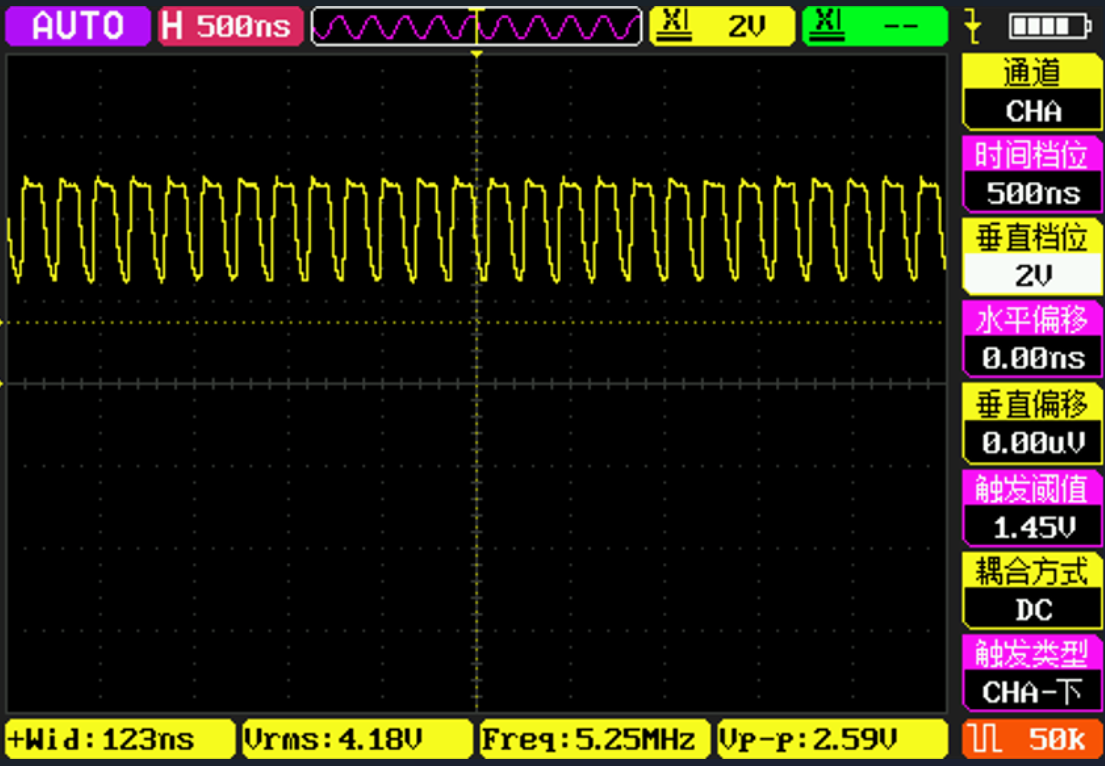Click the Vrms:4.18V measurement readout
This screenshot has height=766, width=1105.
point(357,739)
